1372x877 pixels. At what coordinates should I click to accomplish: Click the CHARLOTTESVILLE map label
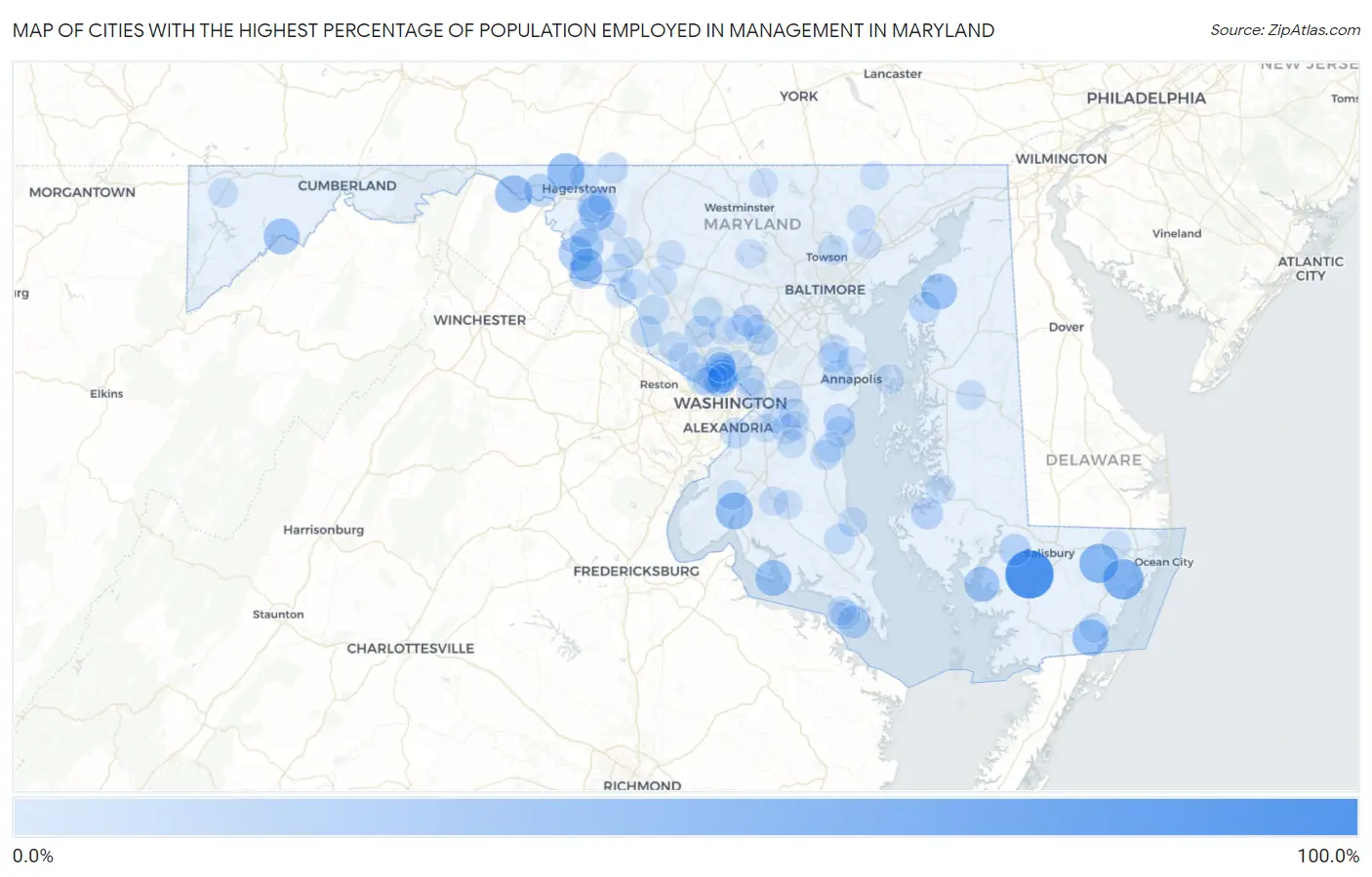click(410, 648)
